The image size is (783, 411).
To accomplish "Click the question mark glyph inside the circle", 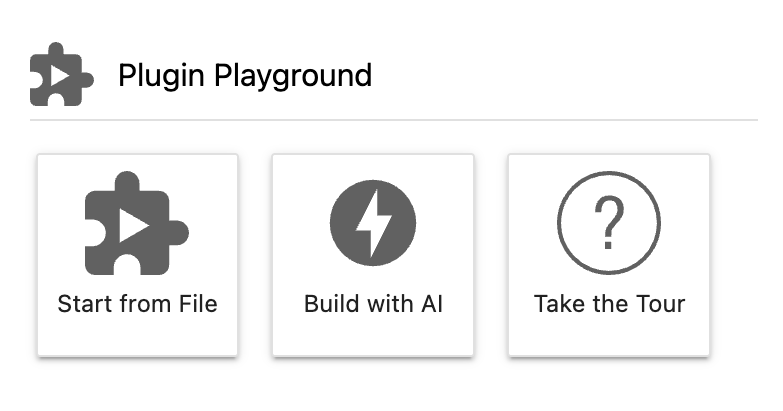I will [609, 223].
